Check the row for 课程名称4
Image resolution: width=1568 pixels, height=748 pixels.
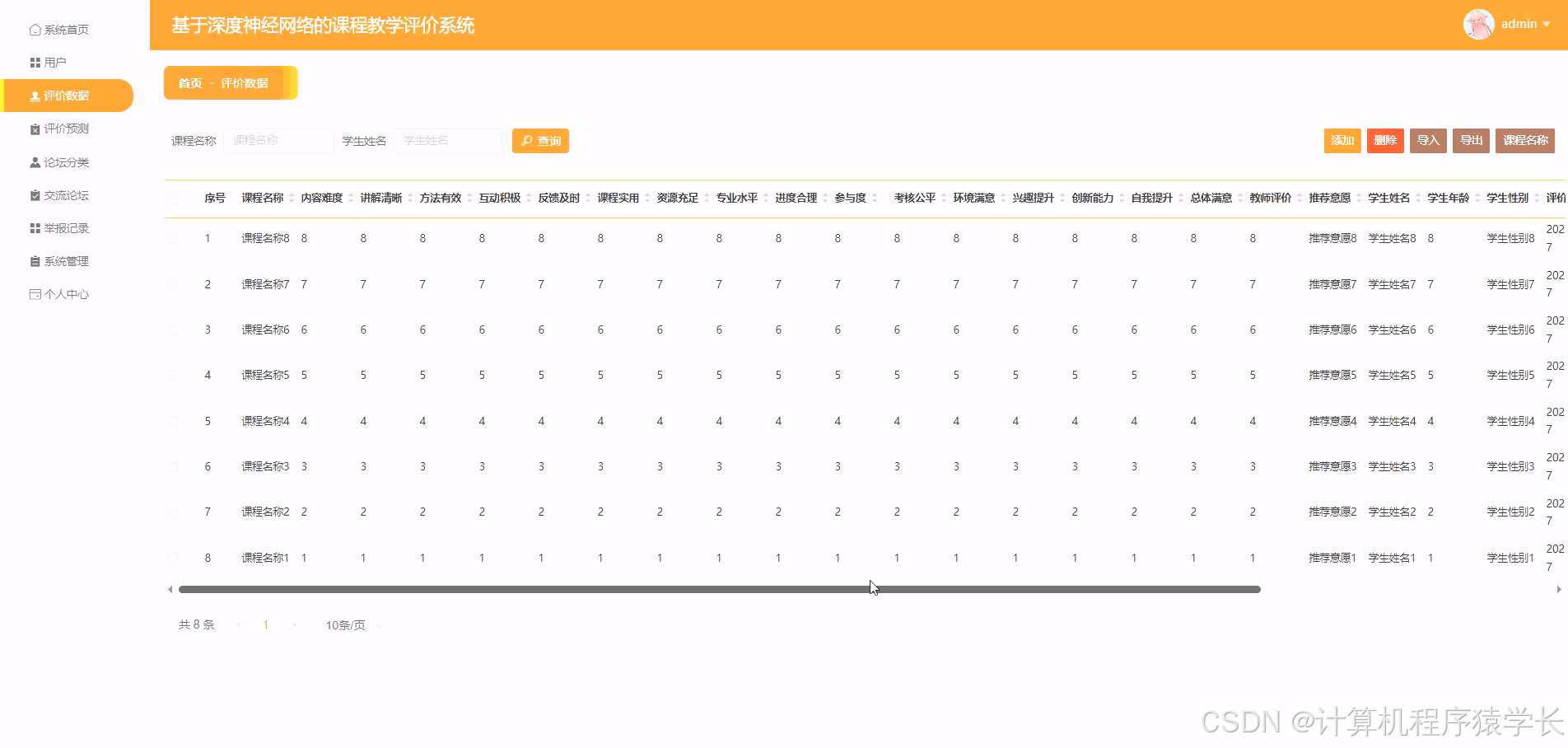point(173,421)
